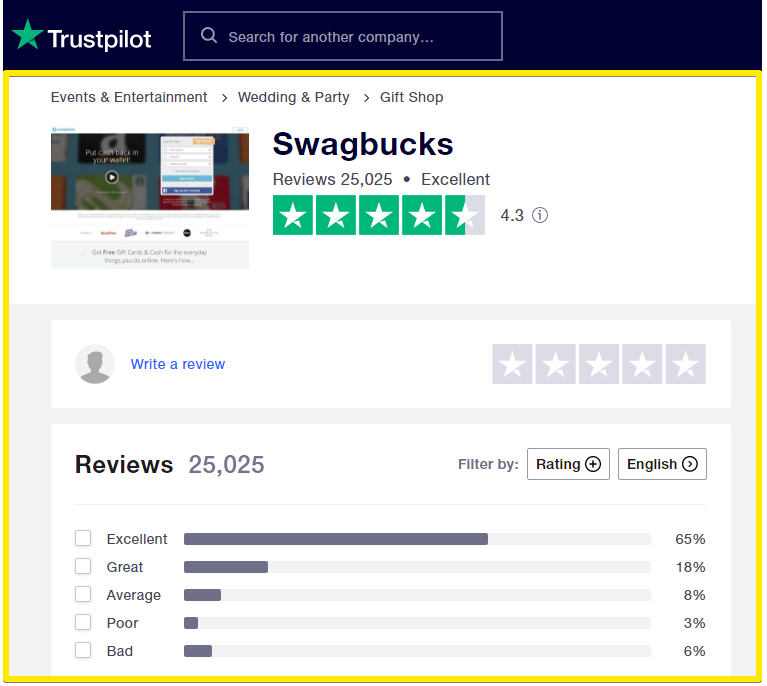Open the Wedding & Party breadcrumb
This screenshot has height=686, width=767.
coord(293,97)
